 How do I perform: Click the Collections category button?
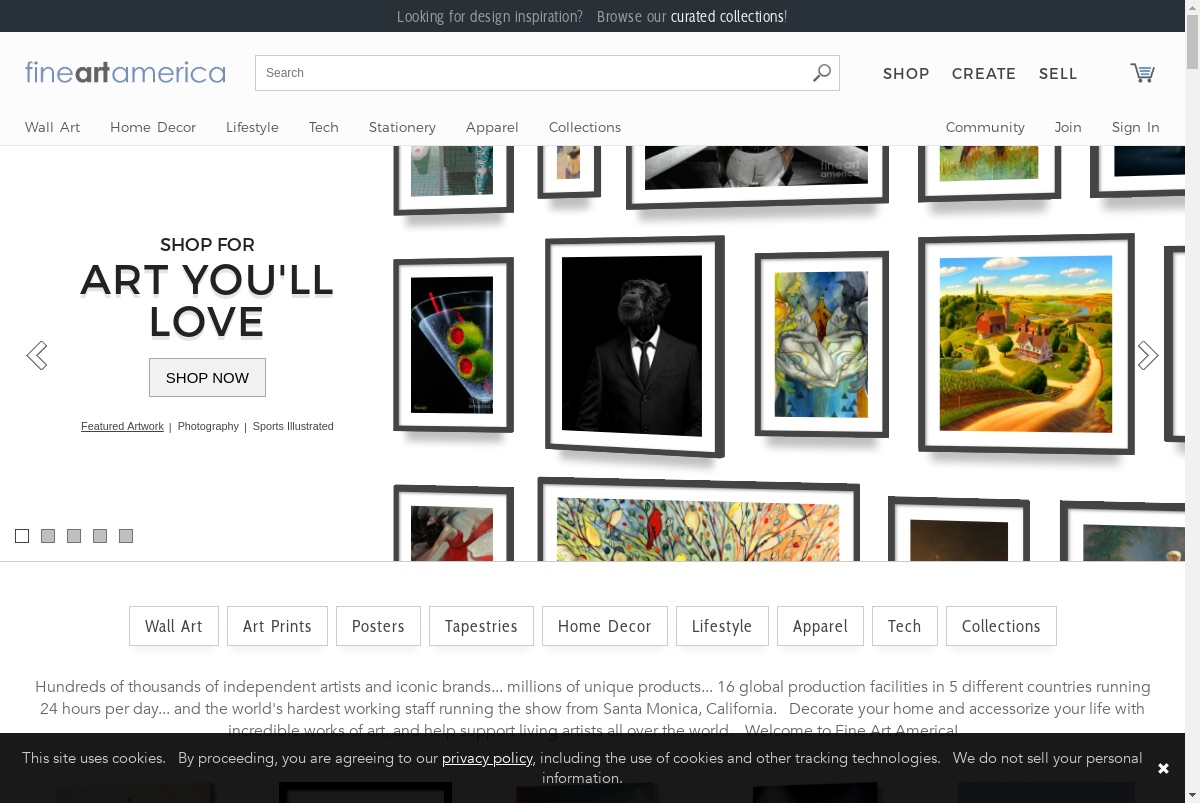pos(1001,626)
